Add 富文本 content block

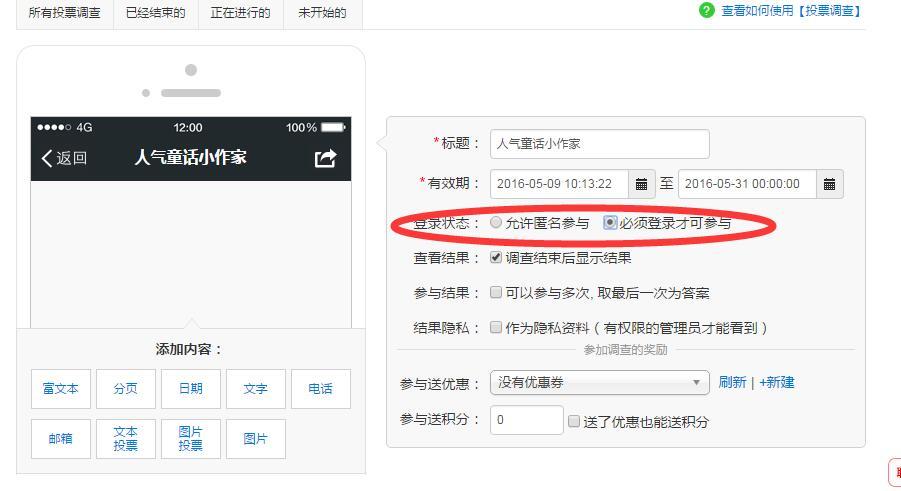click(61, 389)
